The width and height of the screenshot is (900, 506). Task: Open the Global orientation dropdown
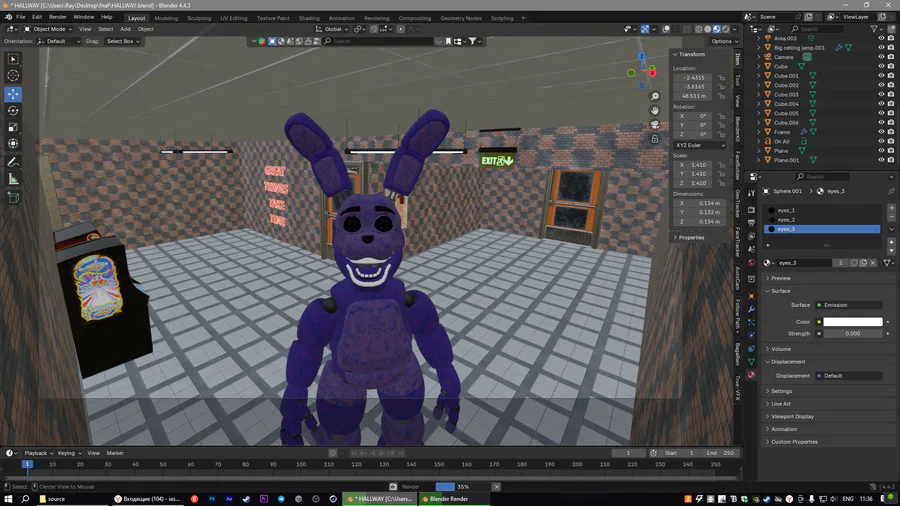[332, 29]
